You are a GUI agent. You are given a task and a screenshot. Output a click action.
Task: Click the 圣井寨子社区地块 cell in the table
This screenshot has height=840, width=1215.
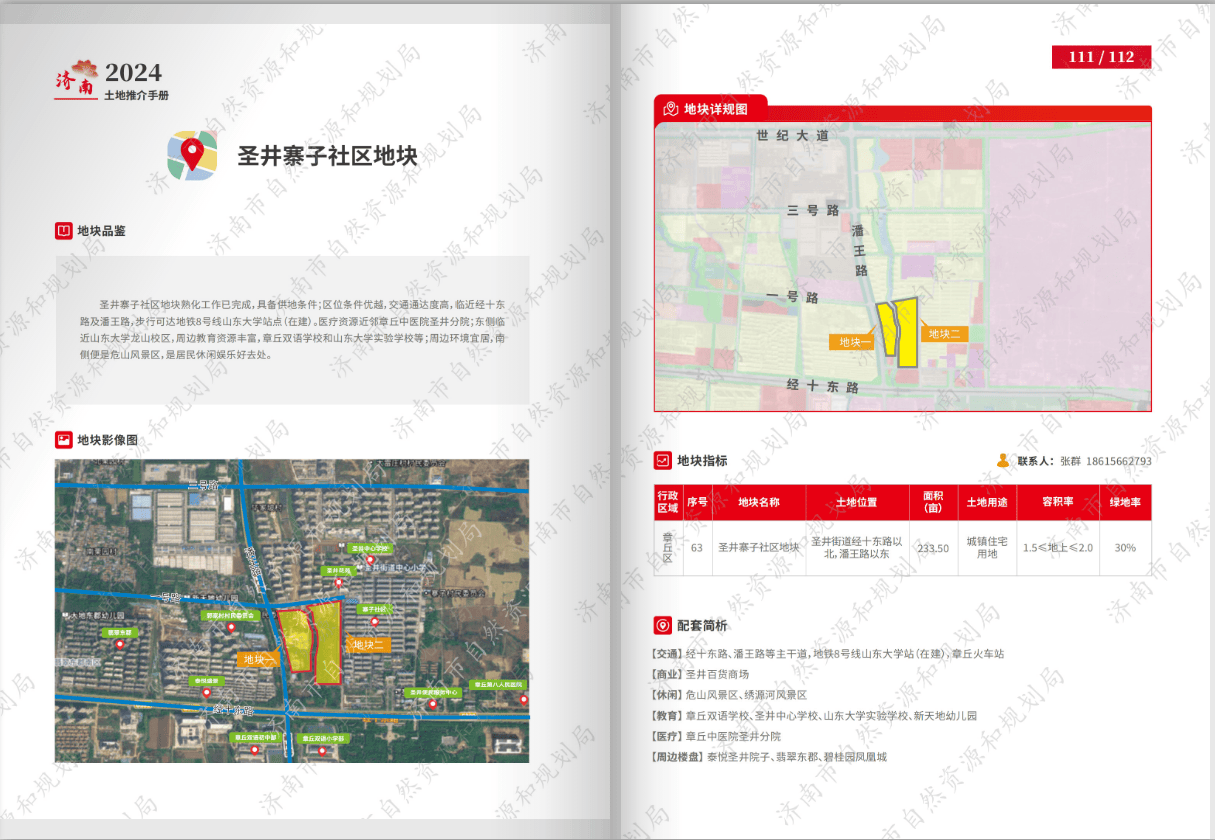click(759, 548)
